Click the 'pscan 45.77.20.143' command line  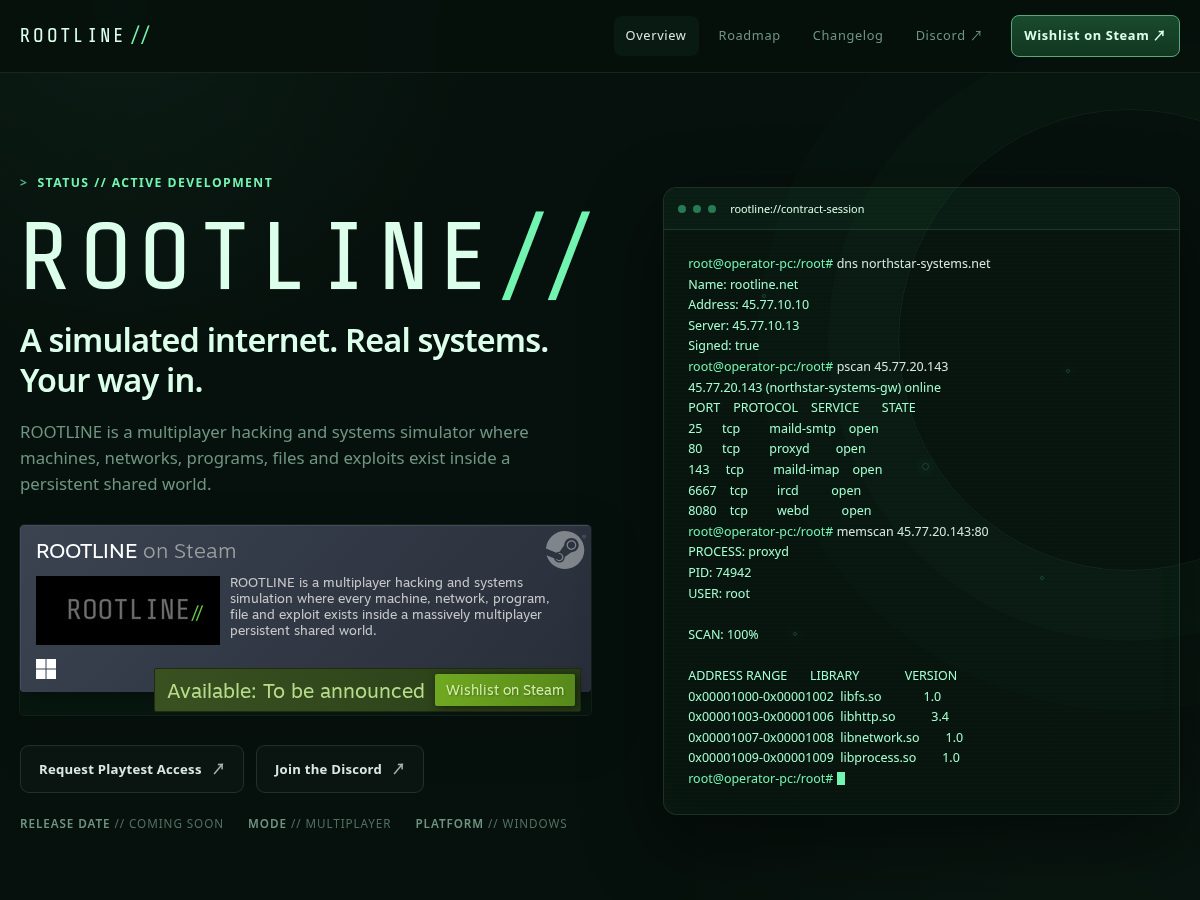tap(818, 367)
